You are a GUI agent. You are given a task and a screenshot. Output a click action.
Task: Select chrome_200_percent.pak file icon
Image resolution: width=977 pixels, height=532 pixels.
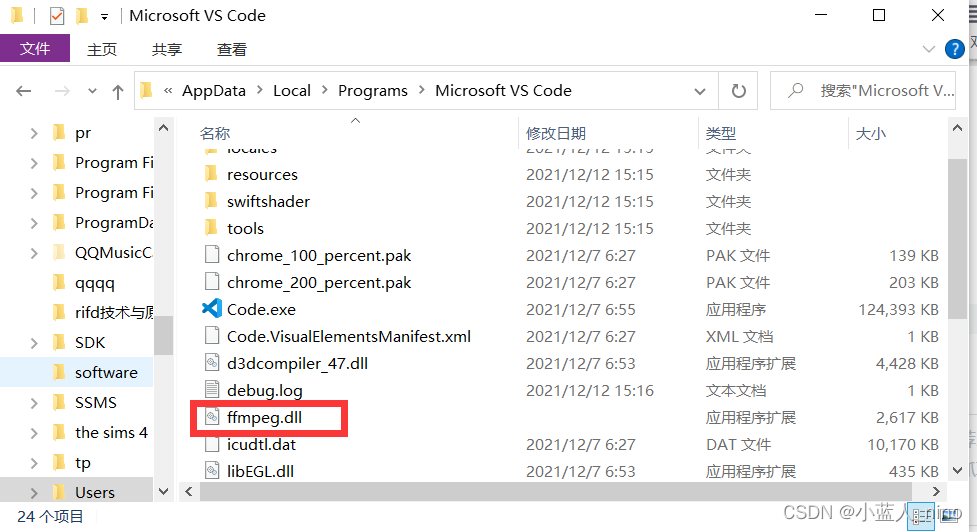coord(212,282)
